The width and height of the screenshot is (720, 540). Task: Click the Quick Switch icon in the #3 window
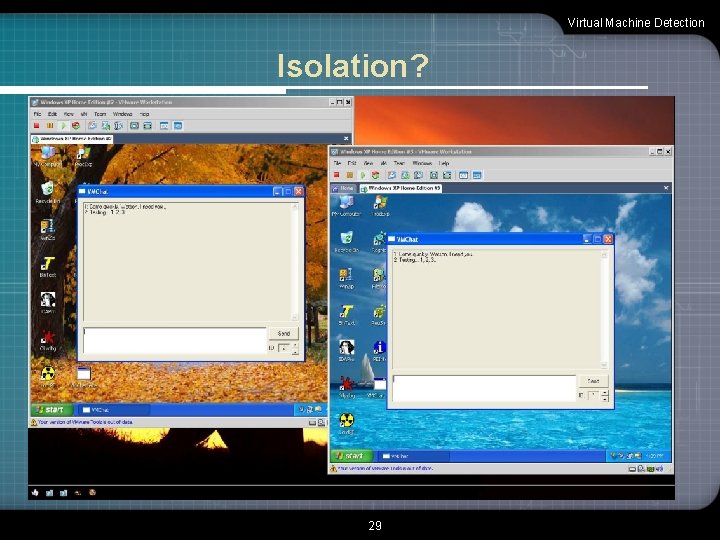[x=447, y=175]
